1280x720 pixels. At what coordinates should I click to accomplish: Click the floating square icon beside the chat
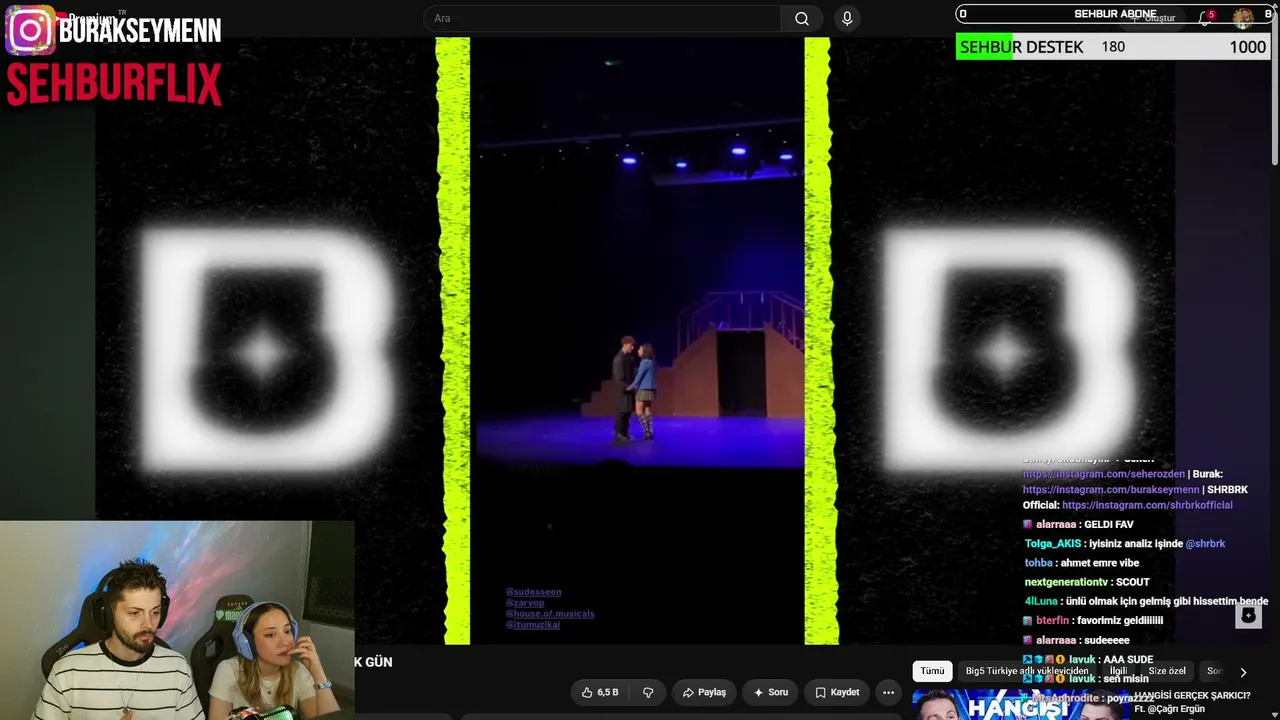coord(1248,615)
